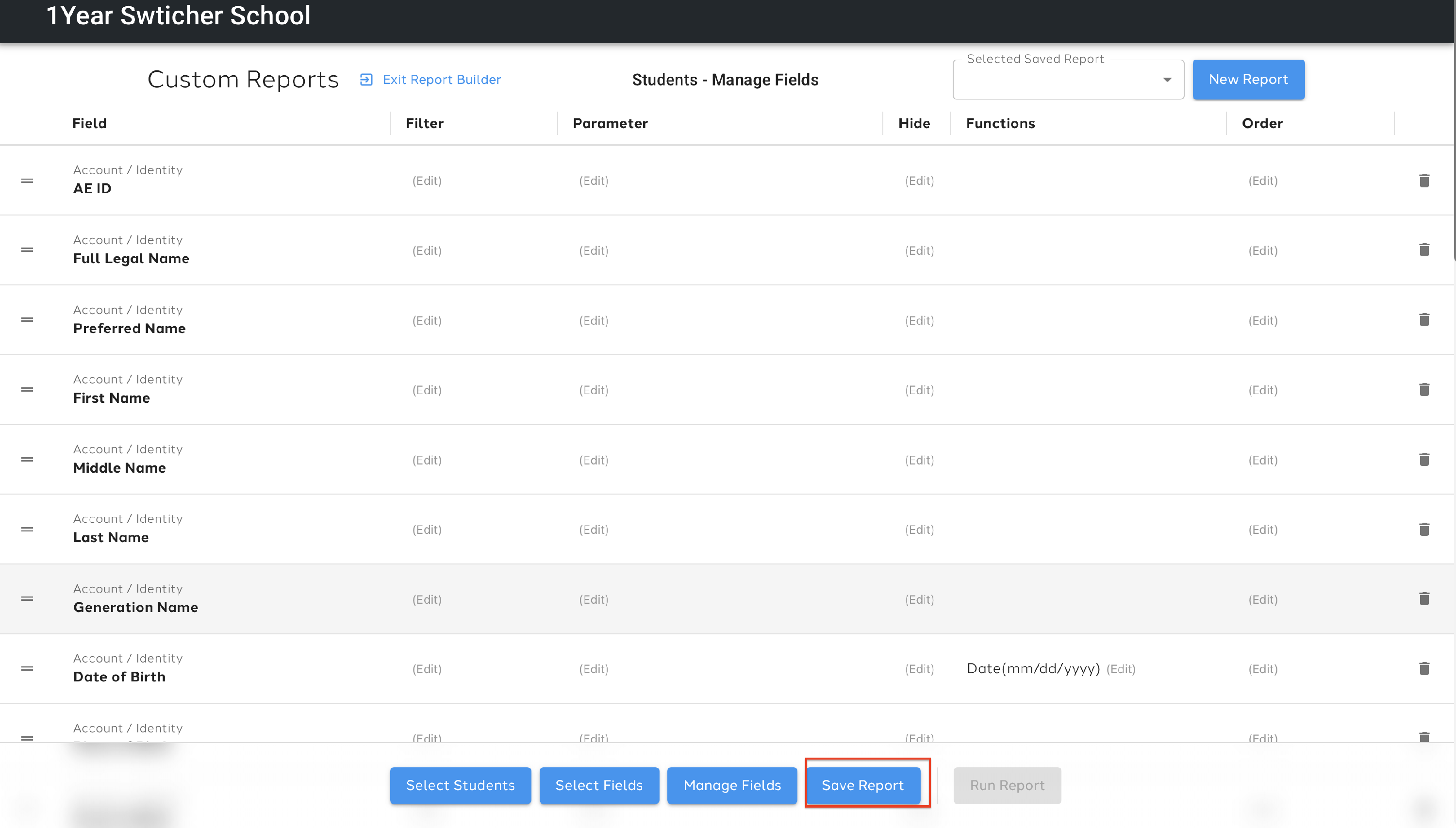Edit Hide setting for Last Name
The width and height of the screenshot is (1456, 828).
pyautogui.click(x=919, y=530)
